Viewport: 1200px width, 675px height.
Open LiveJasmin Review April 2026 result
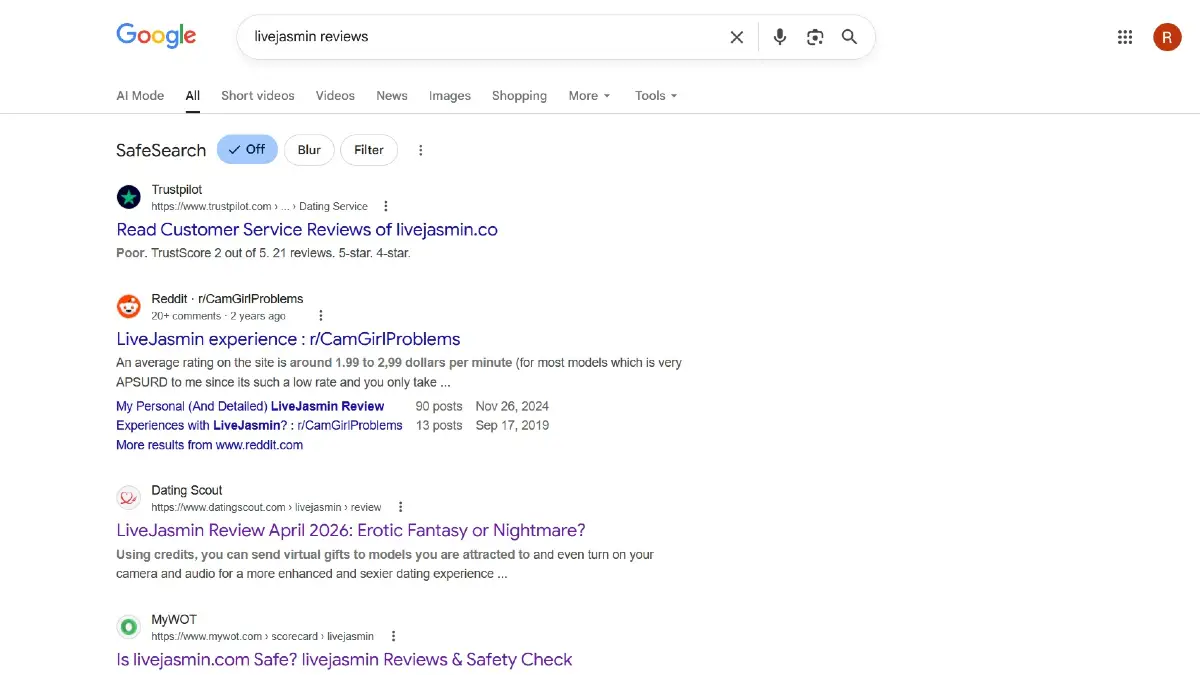click(x=351, y=530)
